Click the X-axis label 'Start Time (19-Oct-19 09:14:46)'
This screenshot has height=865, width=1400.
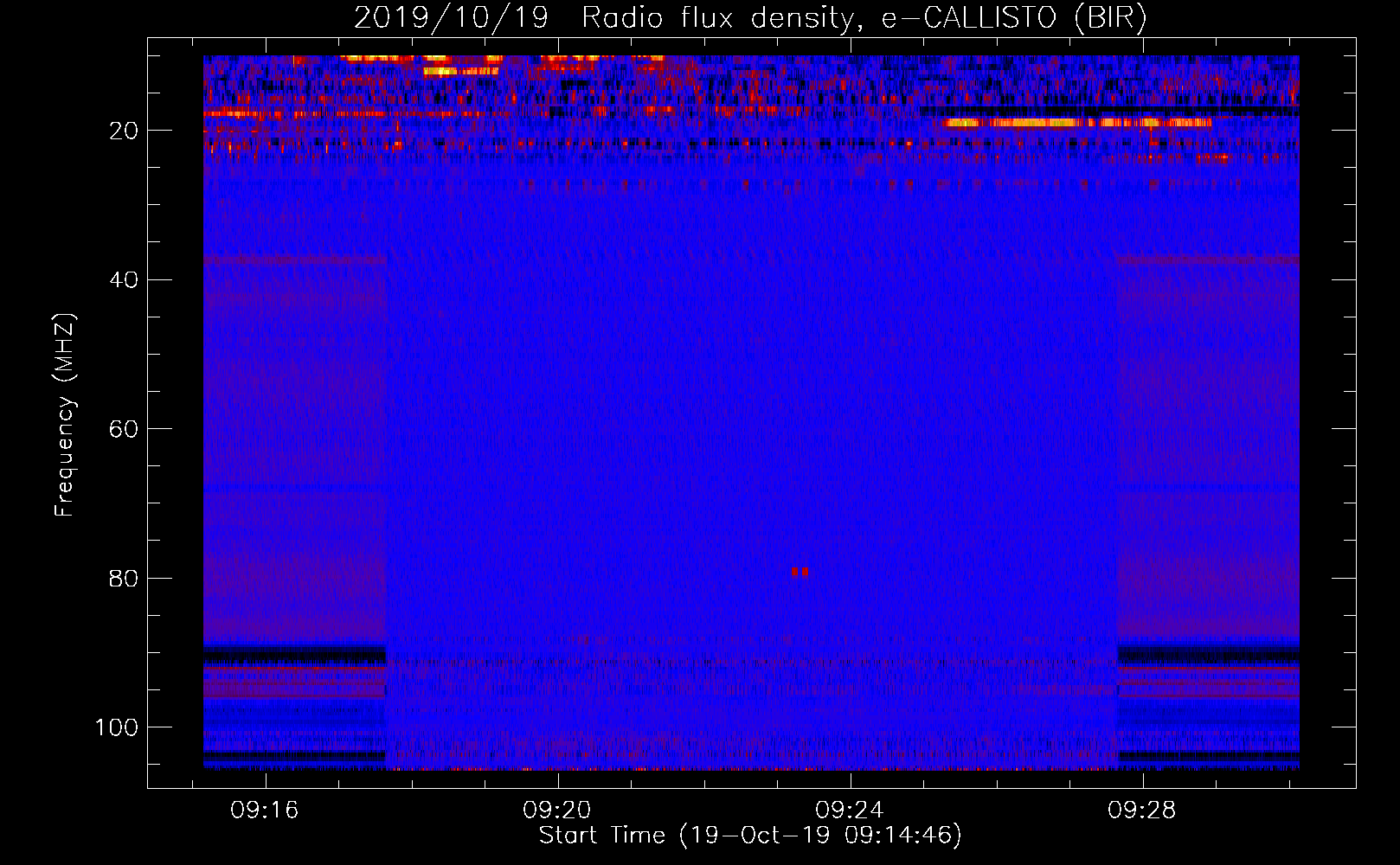coord(750,836)
